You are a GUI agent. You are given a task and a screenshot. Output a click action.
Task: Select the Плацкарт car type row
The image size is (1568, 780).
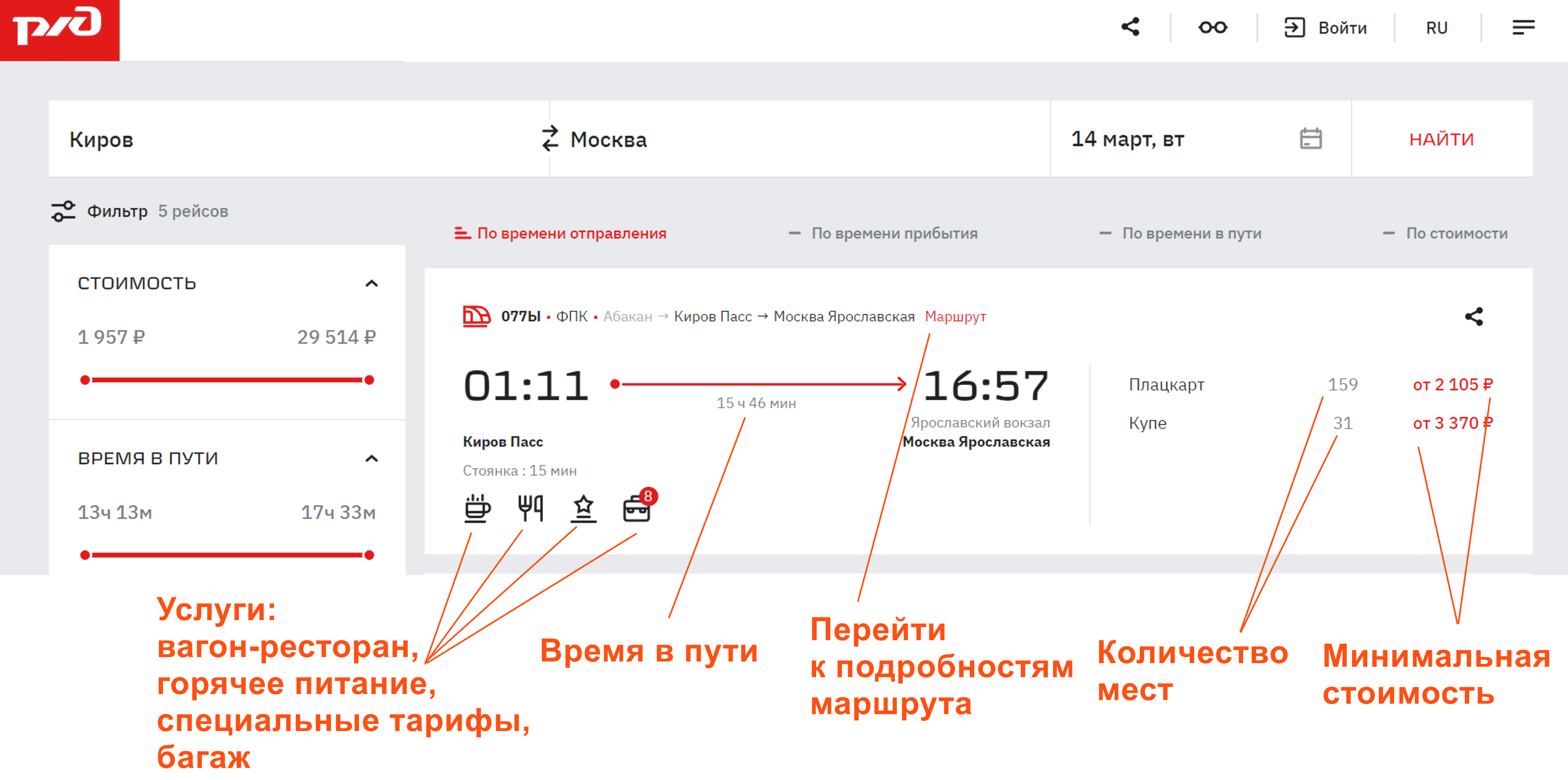(x=1311, y=385)
